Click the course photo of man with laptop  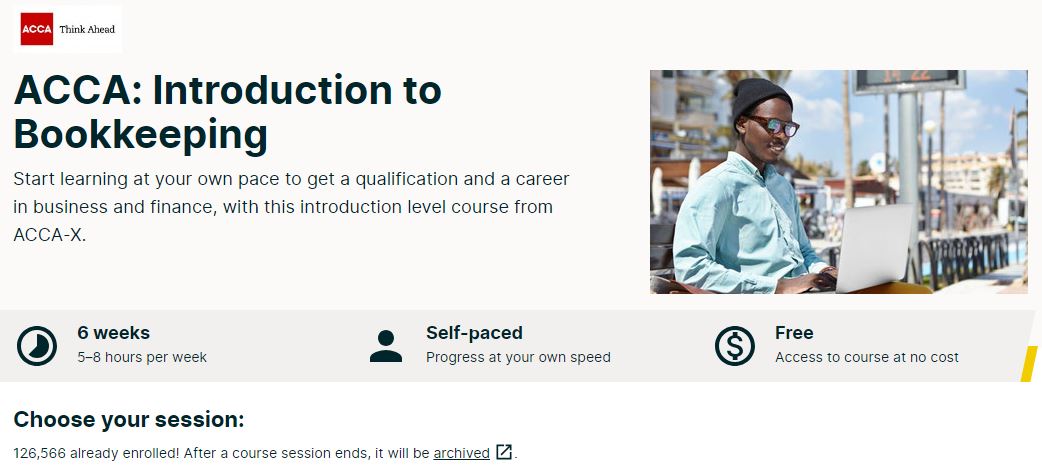(839, 181)
